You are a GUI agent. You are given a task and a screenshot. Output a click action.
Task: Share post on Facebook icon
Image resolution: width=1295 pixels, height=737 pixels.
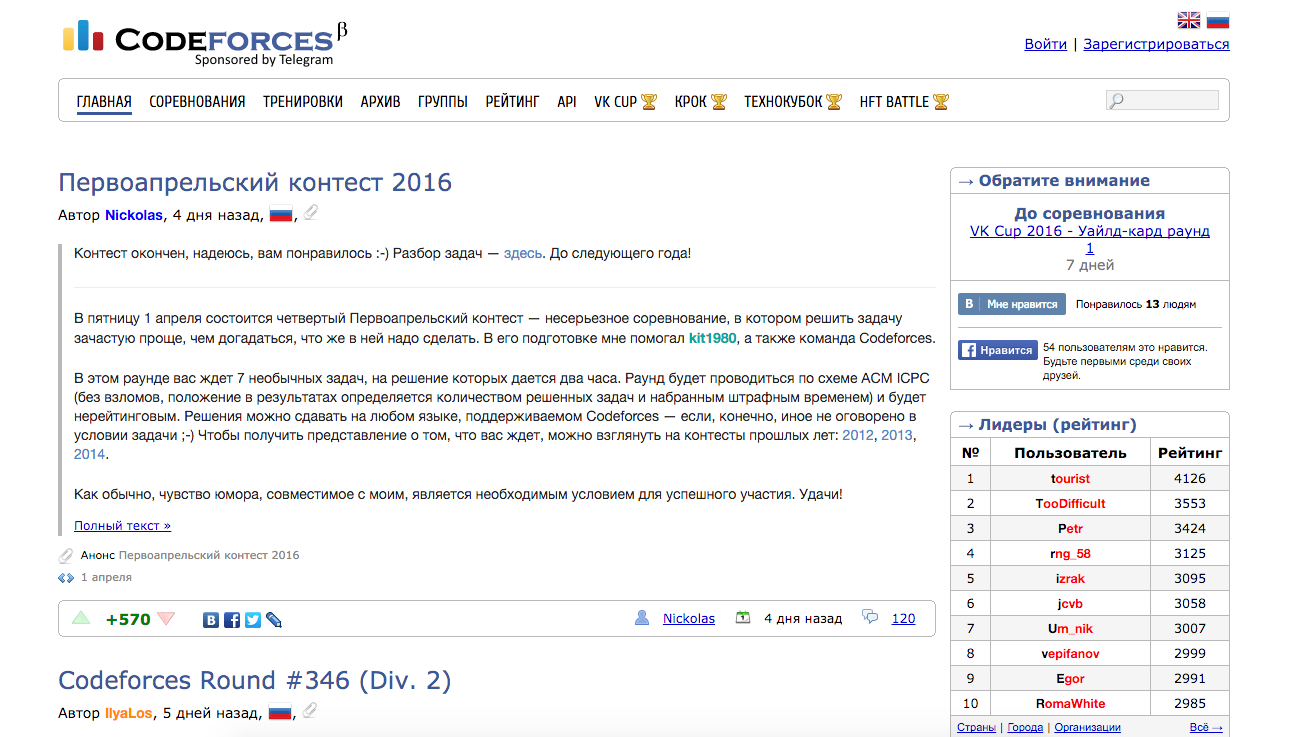click(232, 619)
